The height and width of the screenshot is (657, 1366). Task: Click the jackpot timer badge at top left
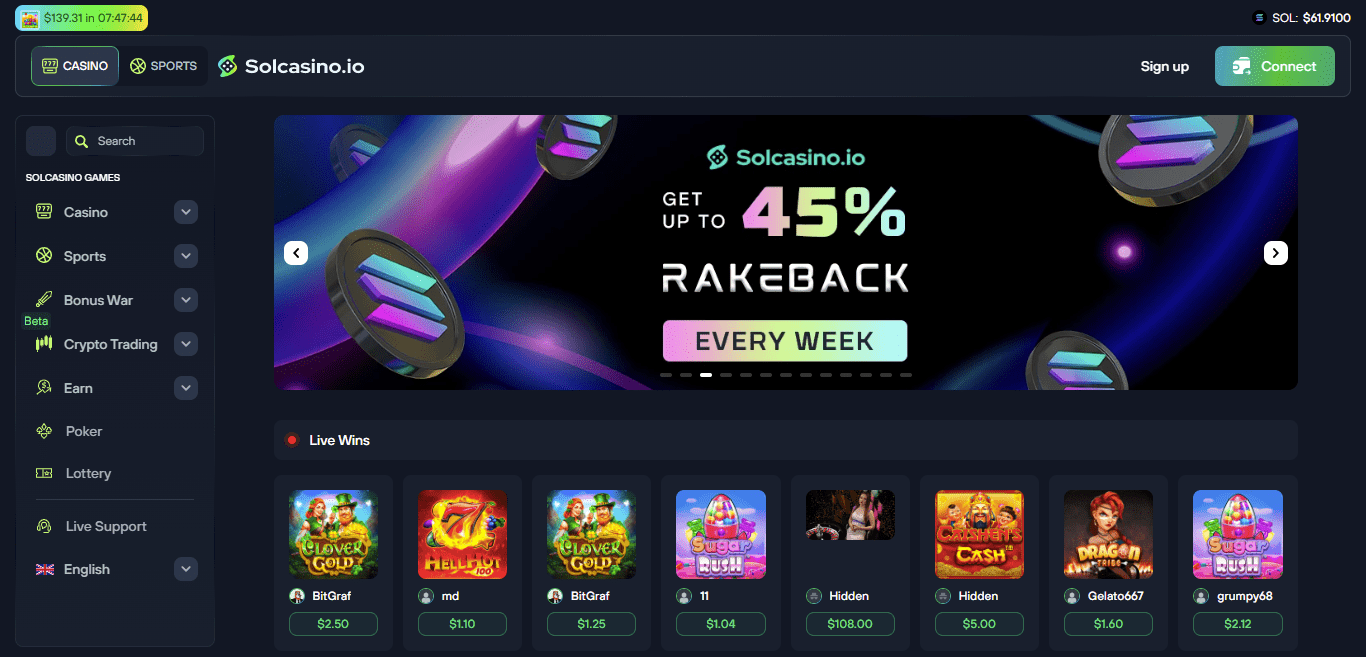click(81, 18)
